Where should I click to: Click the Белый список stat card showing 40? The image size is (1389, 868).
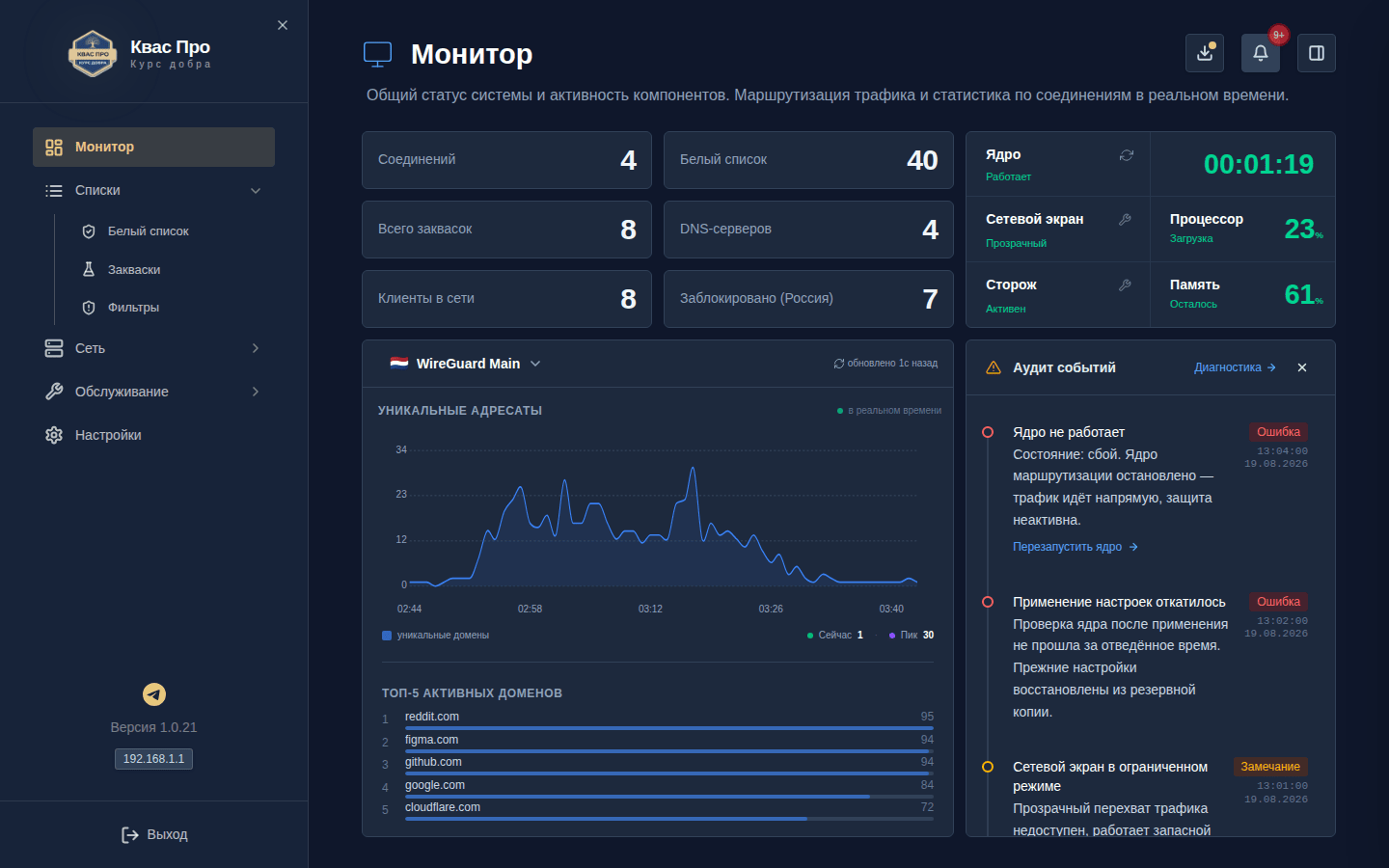[808, 160]
